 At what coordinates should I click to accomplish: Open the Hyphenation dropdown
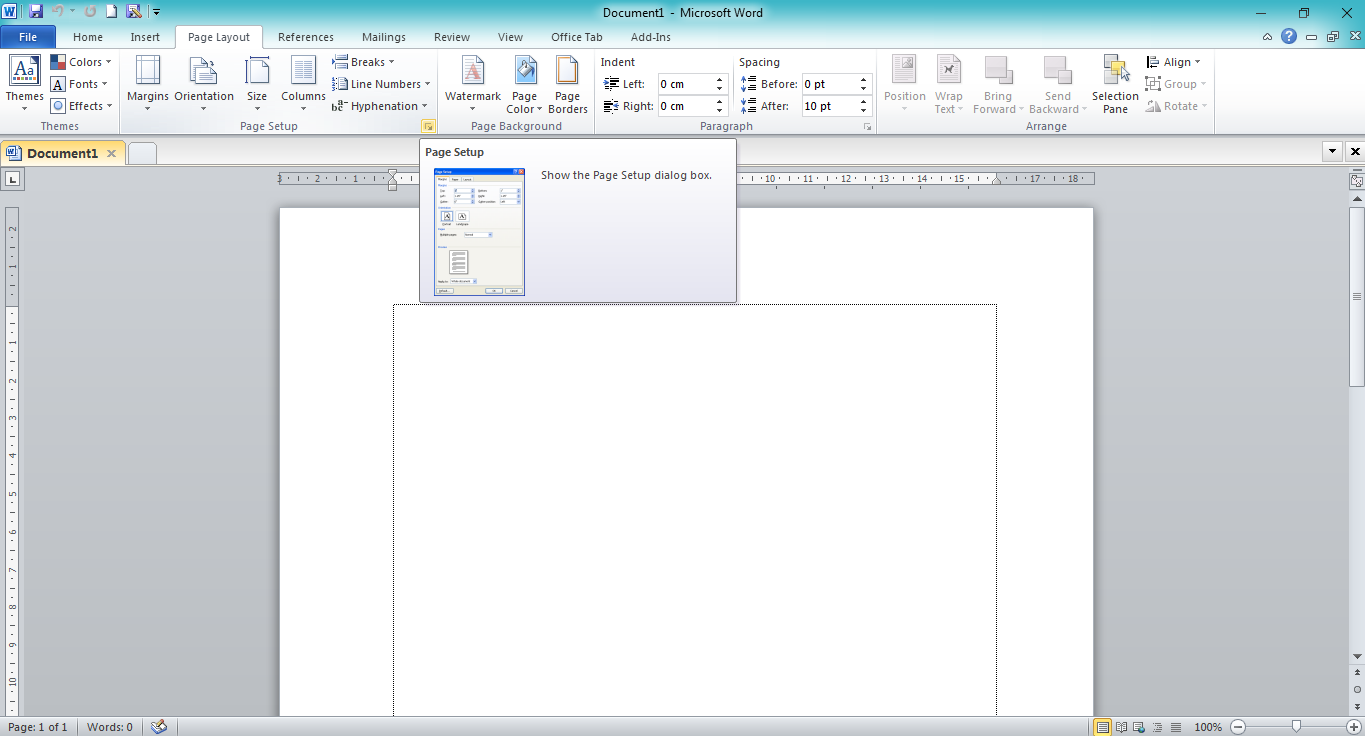[380, 106]
